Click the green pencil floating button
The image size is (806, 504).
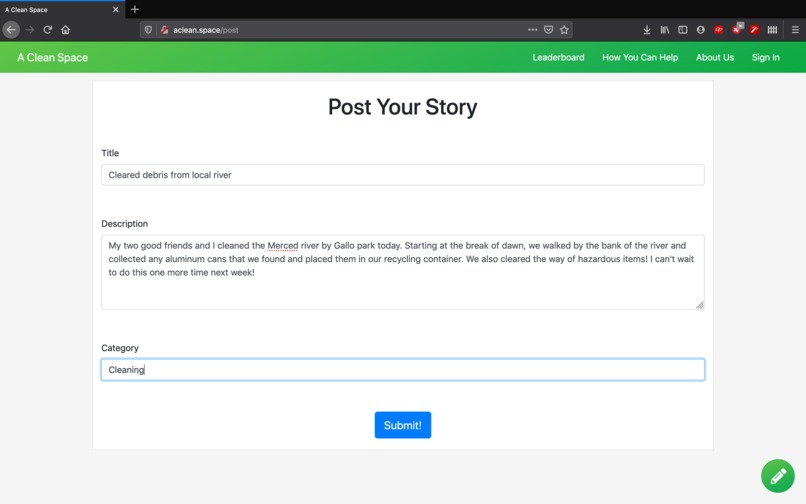pyautogui.click(x=777, y=476)
